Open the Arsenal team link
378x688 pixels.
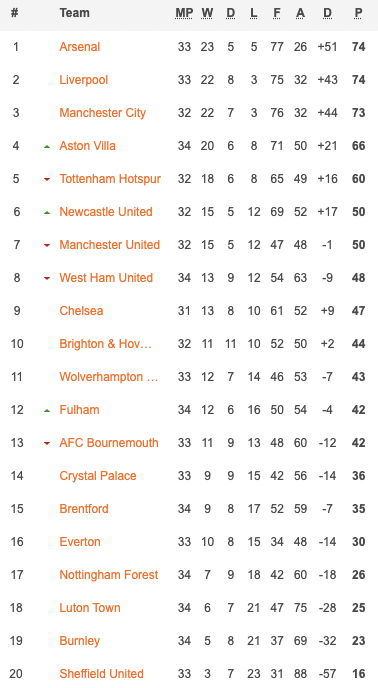pos(79,47)
